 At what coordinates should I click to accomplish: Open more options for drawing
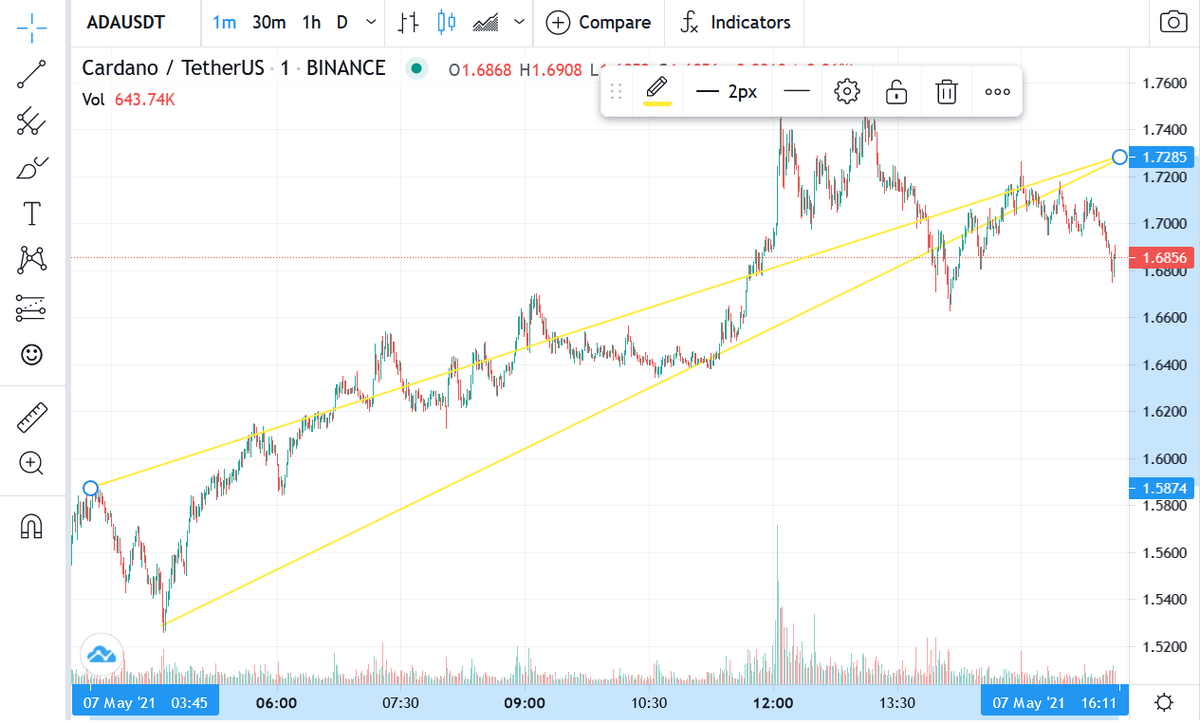click(x=997, y=92)
